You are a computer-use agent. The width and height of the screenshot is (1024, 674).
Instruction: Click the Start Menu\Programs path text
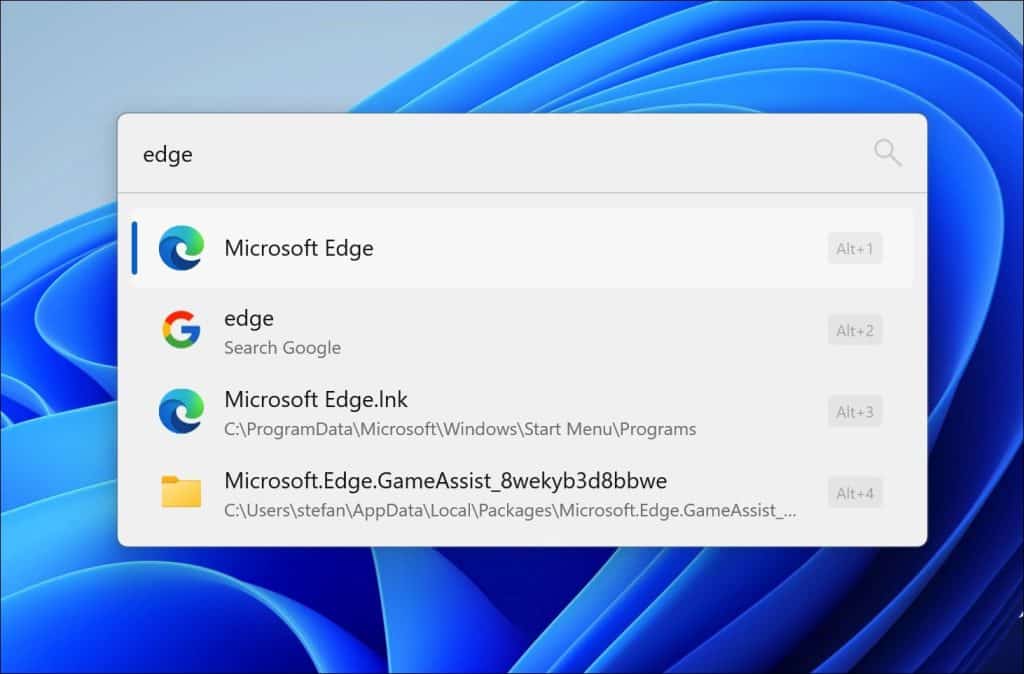[460, 429]
